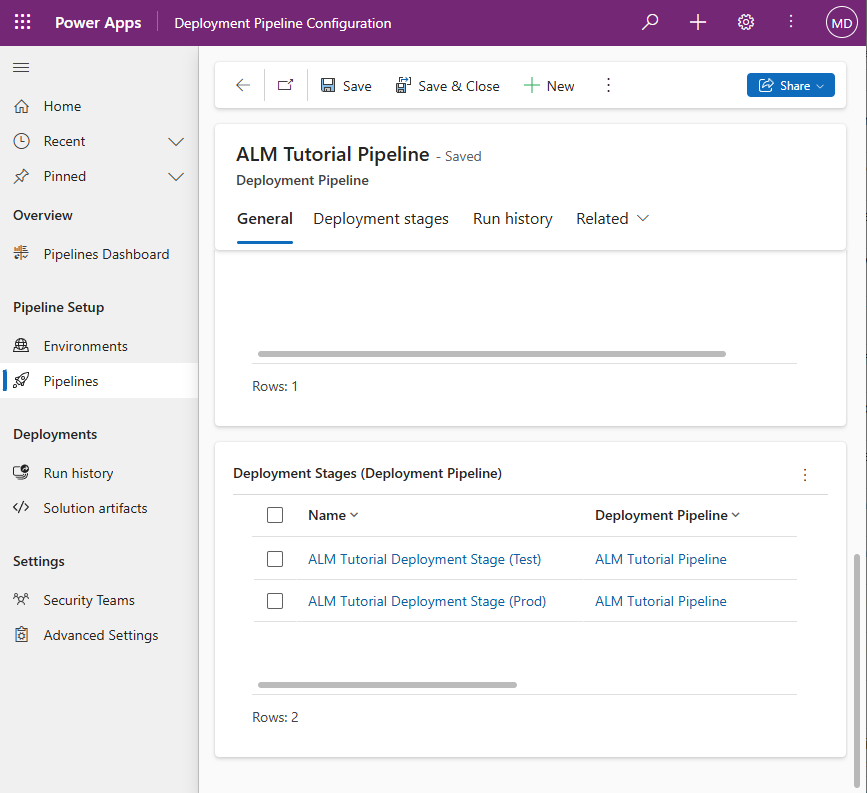Click the Deployment Stages horizontal scrollbar
The image size is (867, 793).
tap(387, 685)
